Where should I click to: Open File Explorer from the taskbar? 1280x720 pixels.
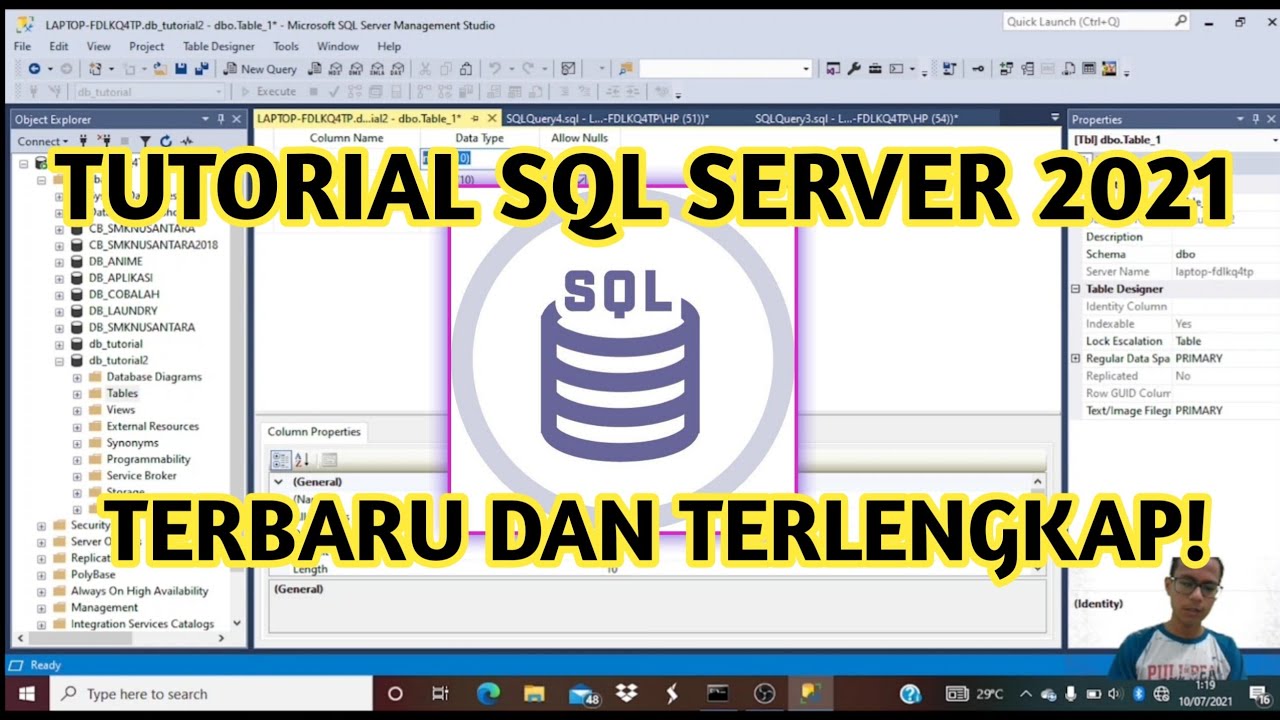(535, 693)
